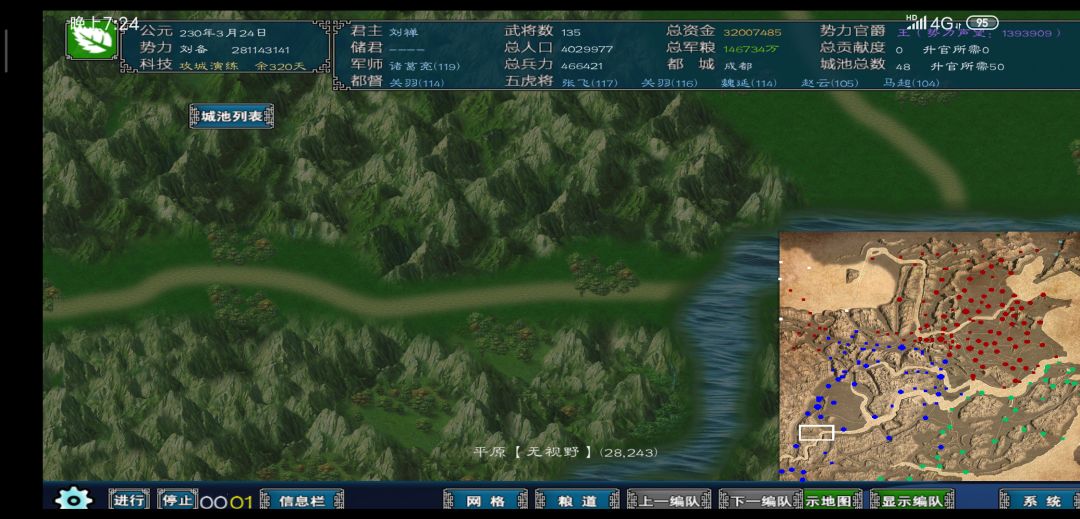Go to 上一编队 previous formation
The height and width of the screenshot is (519, 1080).
669,500
